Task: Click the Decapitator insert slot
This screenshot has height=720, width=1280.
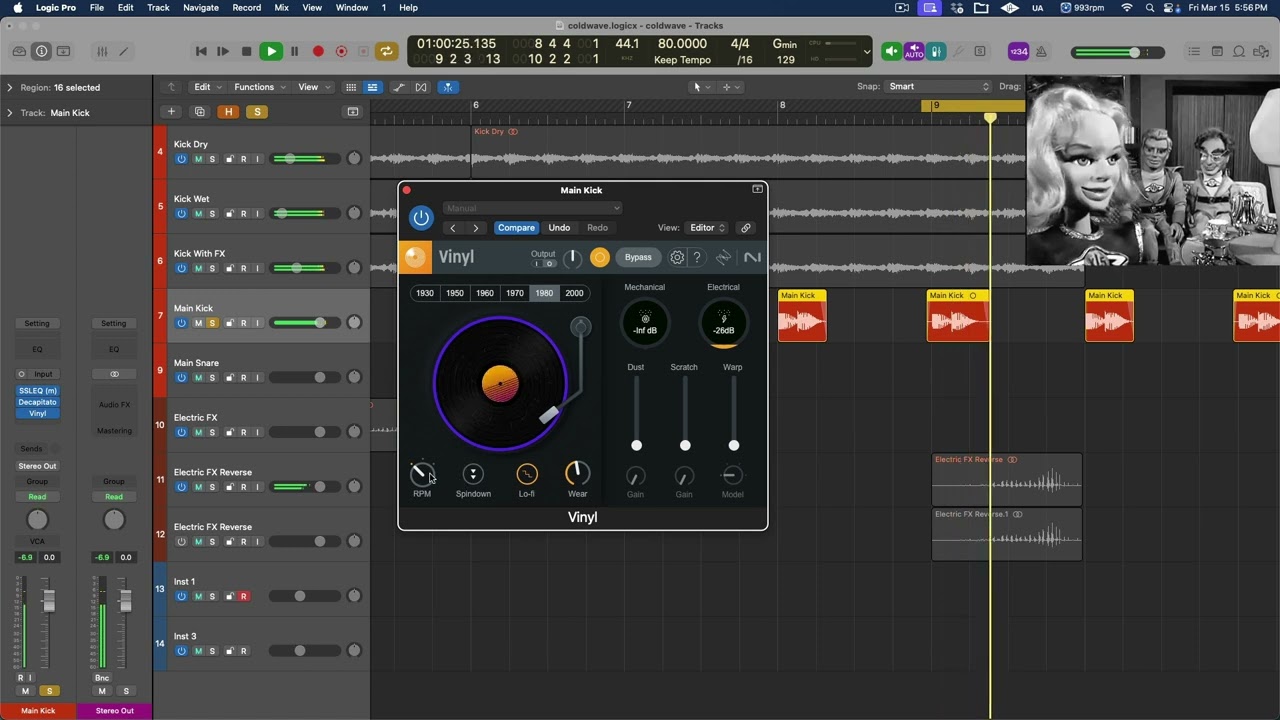Action: pyautogui.click(x=38, y=402)
